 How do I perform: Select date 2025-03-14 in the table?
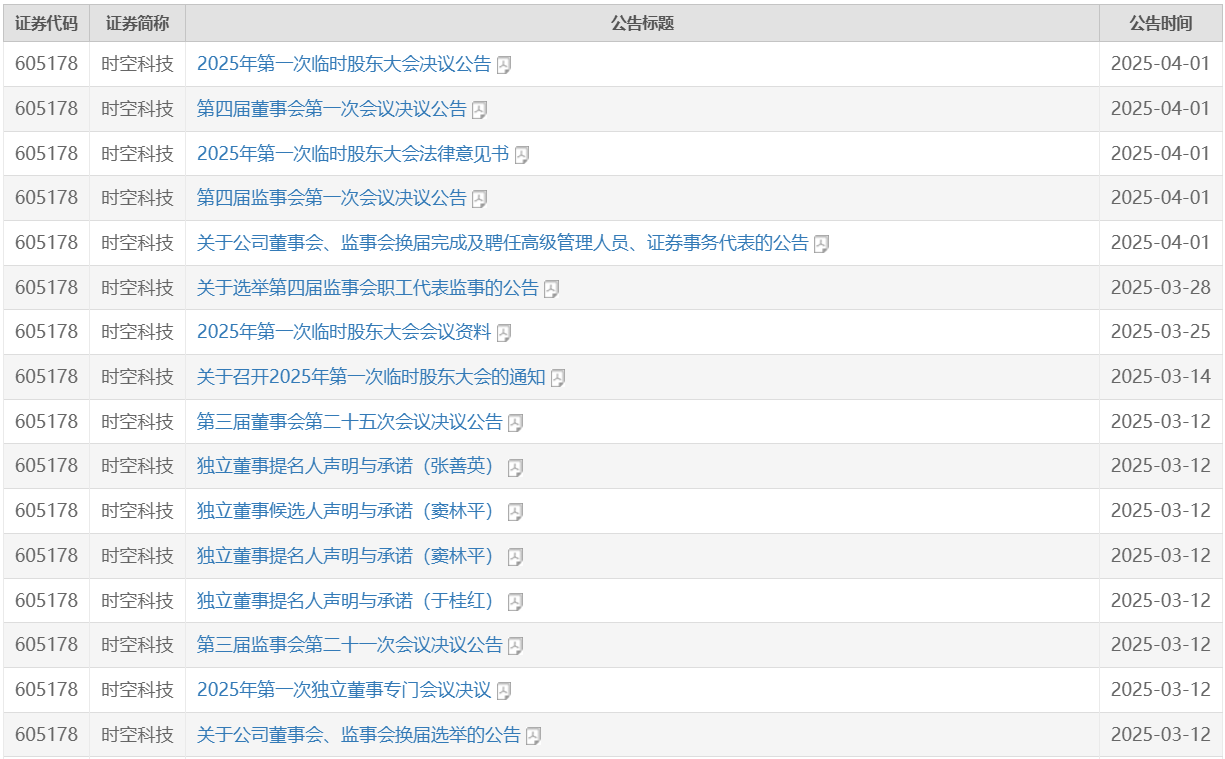point(1160,377)
